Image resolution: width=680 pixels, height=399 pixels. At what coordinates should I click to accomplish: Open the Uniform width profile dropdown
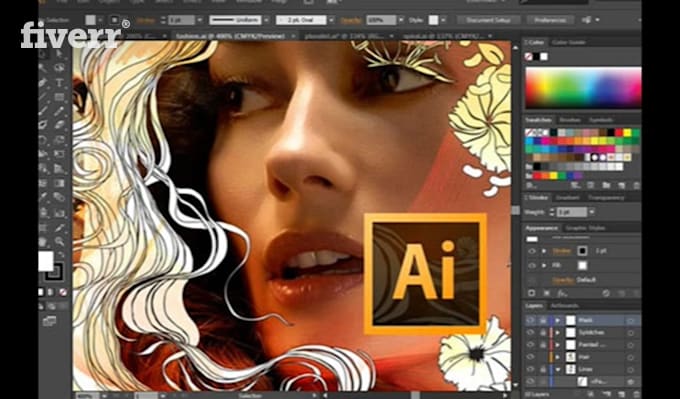267,20
